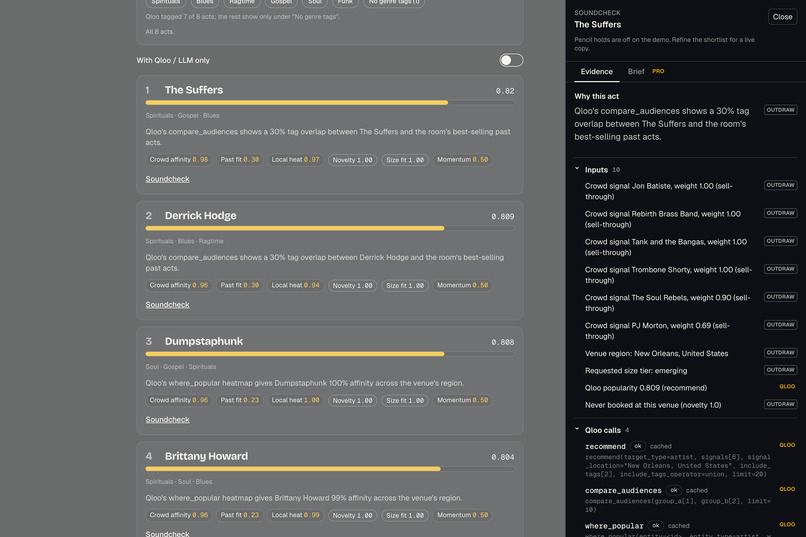This screenshot has width=806, height=537.
Task: Select the recommend call name
Action: [605, 446]
